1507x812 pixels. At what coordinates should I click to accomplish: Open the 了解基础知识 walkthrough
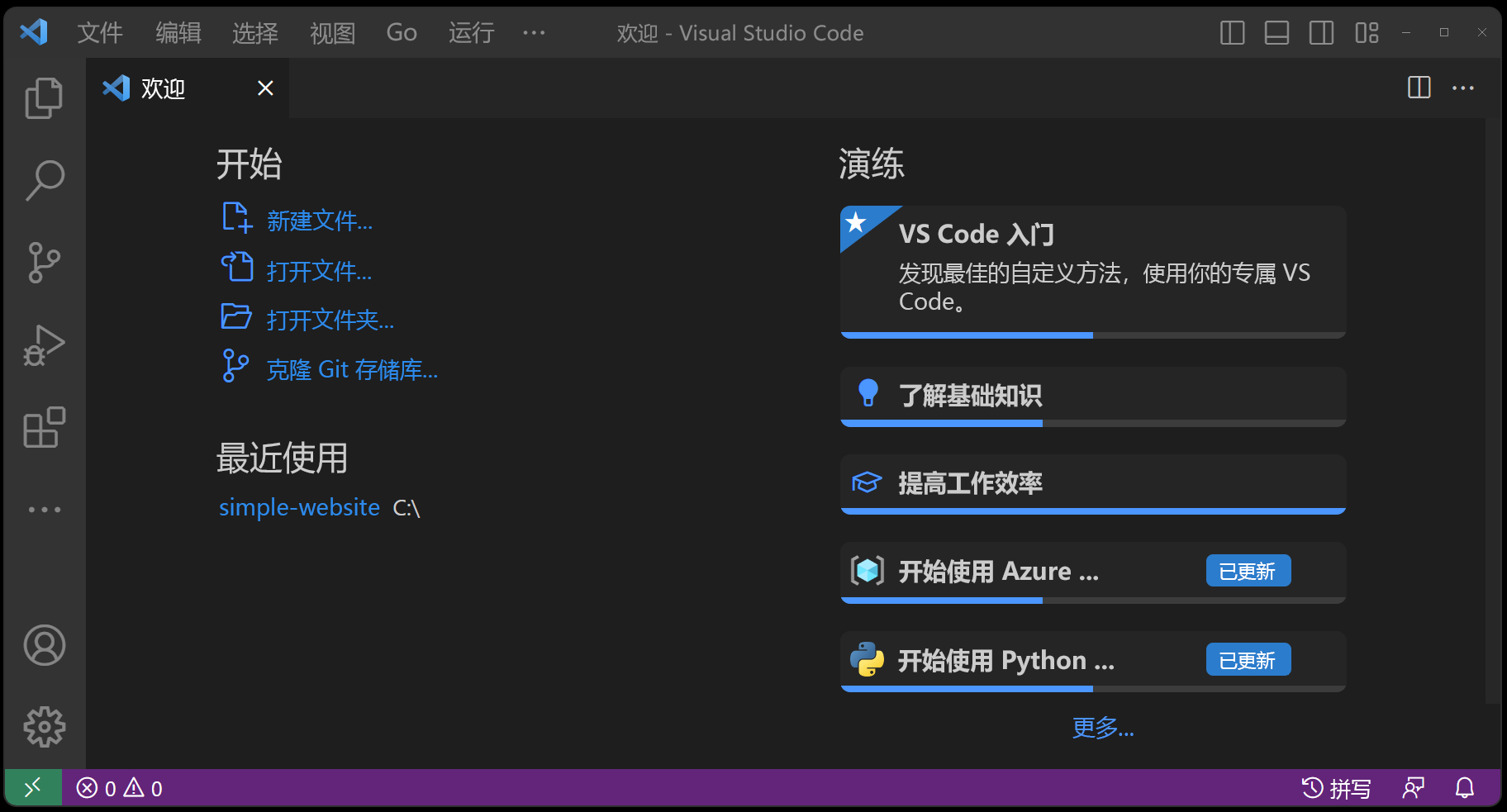(1093, 397)
